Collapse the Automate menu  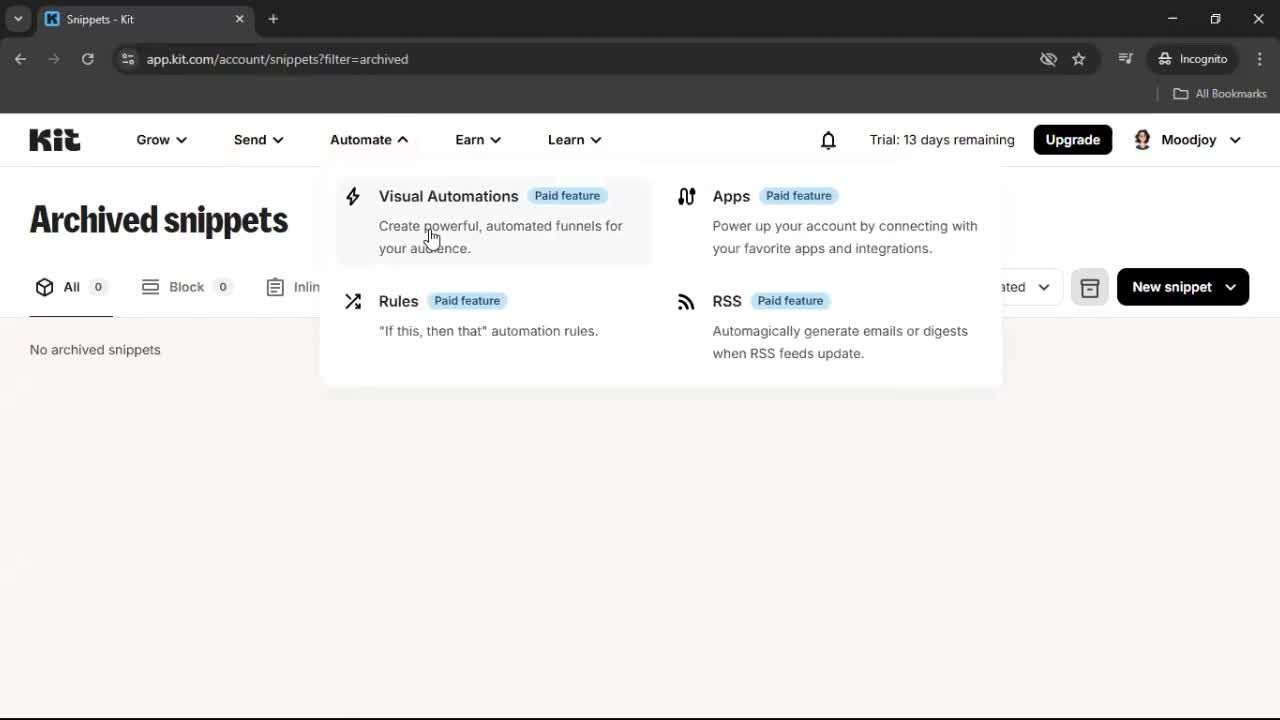367,140
